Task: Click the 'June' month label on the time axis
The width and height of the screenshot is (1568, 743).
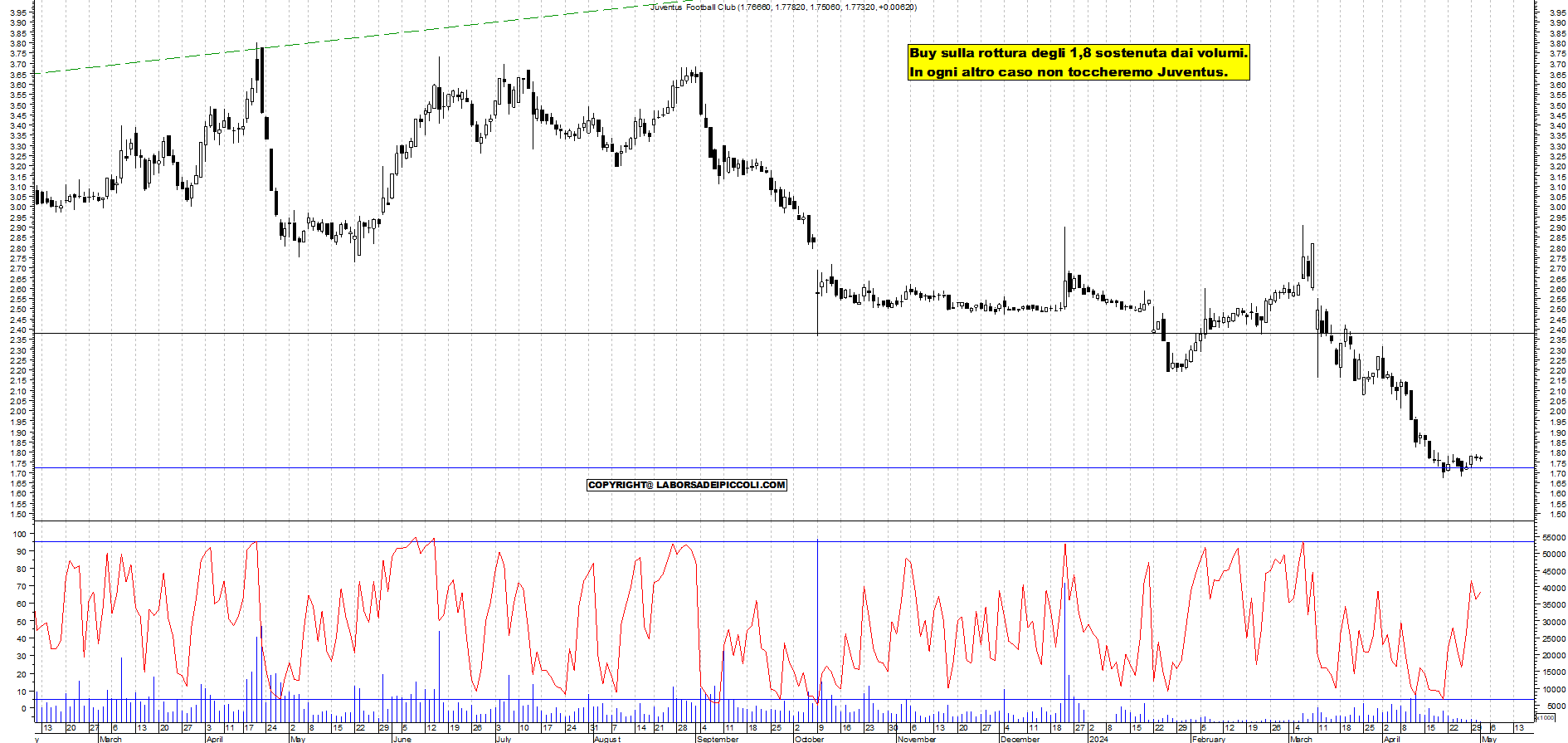Action: pos(402,739)
